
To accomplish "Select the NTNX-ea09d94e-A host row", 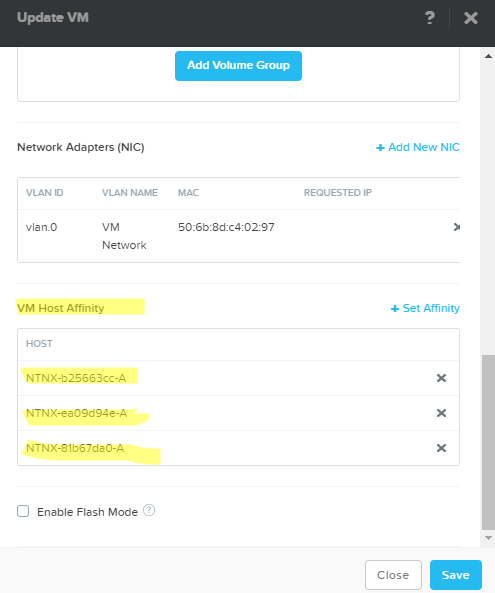I will (x=238, y=413).
